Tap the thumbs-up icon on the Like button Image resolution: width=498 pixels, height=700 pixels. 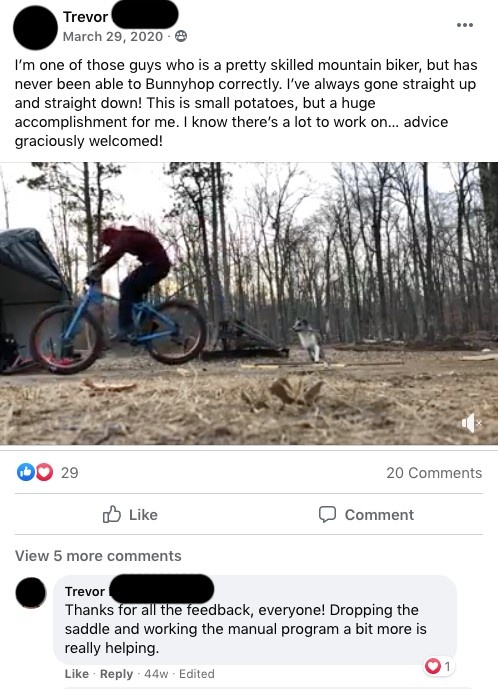[x=112, y=514]
